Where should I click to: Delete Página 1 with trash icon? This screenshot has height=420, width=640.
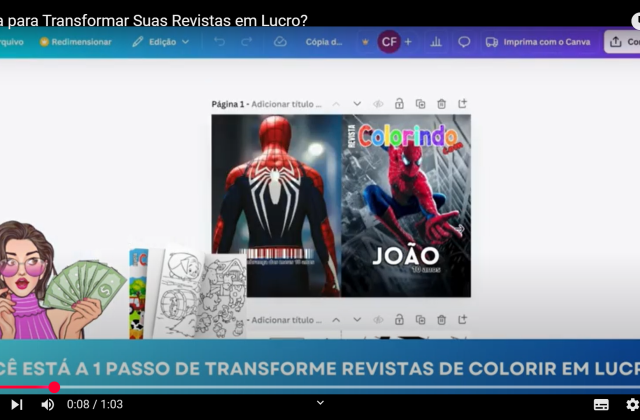pyautogui.click(x=441, y=104)
